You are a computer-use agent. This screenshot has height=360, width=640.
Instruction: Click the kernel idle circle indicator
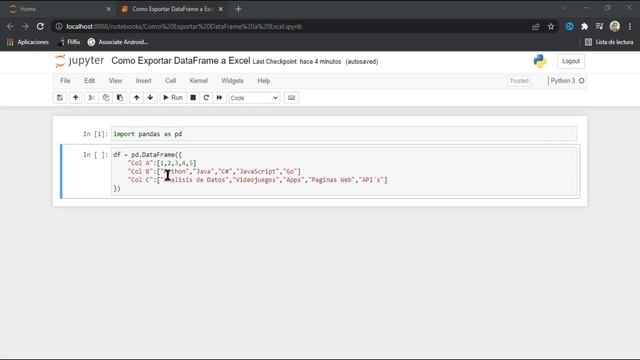pos(582,81)
